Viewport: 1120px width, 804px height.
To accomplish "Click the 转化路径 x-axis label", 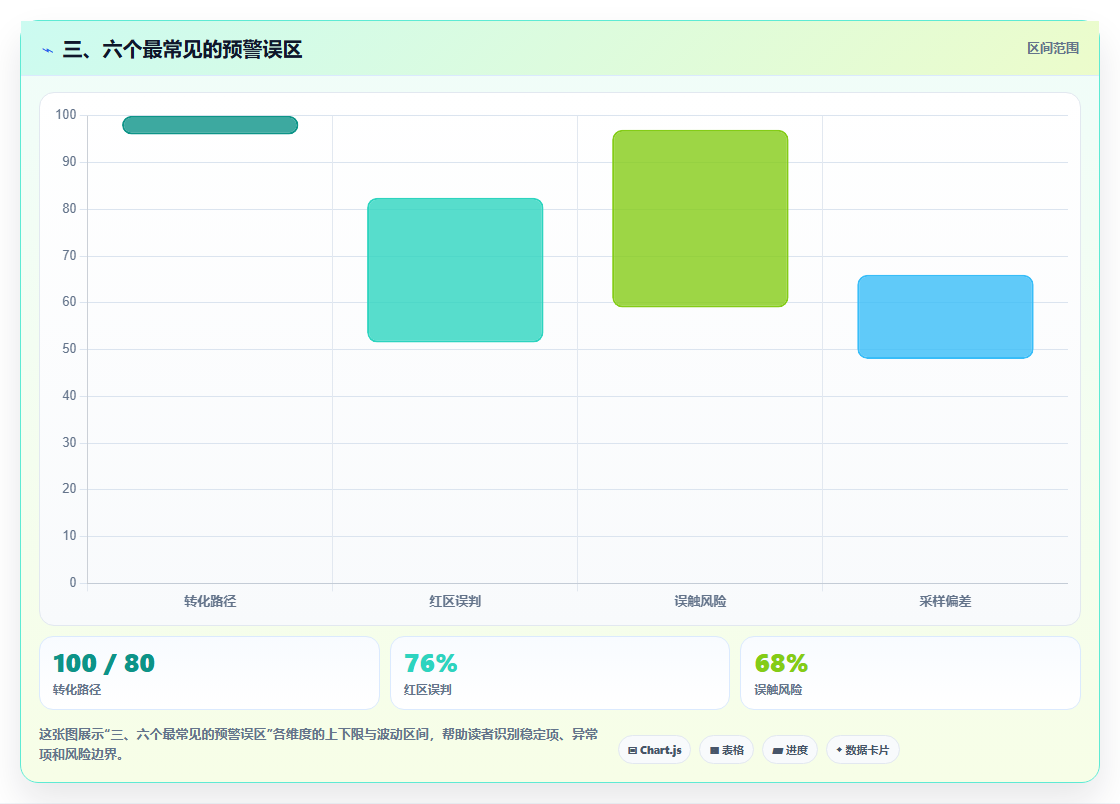I will [x=210, y=601].
